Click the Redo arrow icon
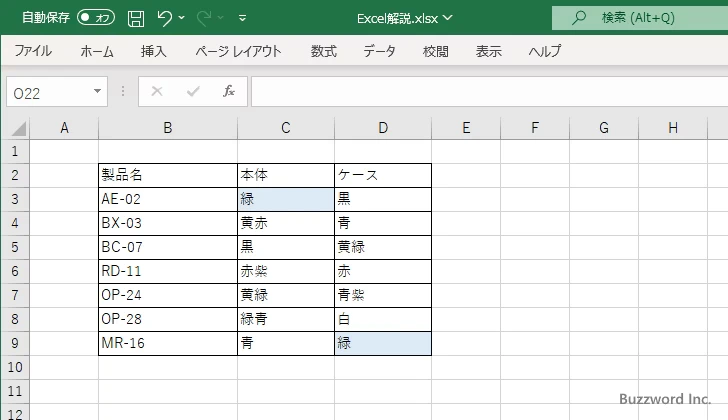 coord(203,18)
